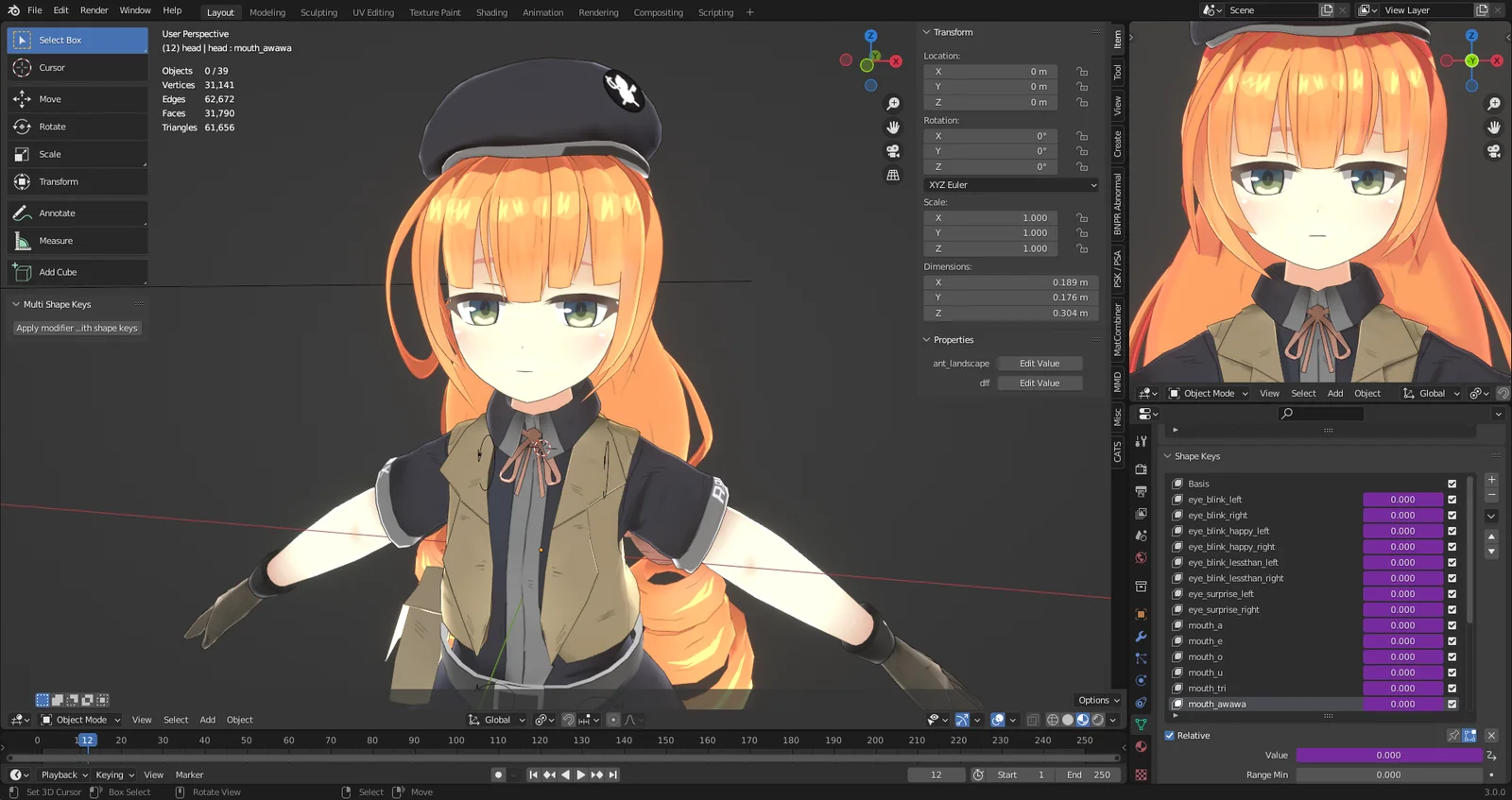Toggle lock on Scale Z
This screenshot has width=1512, height=800.
click(1082, 248)
